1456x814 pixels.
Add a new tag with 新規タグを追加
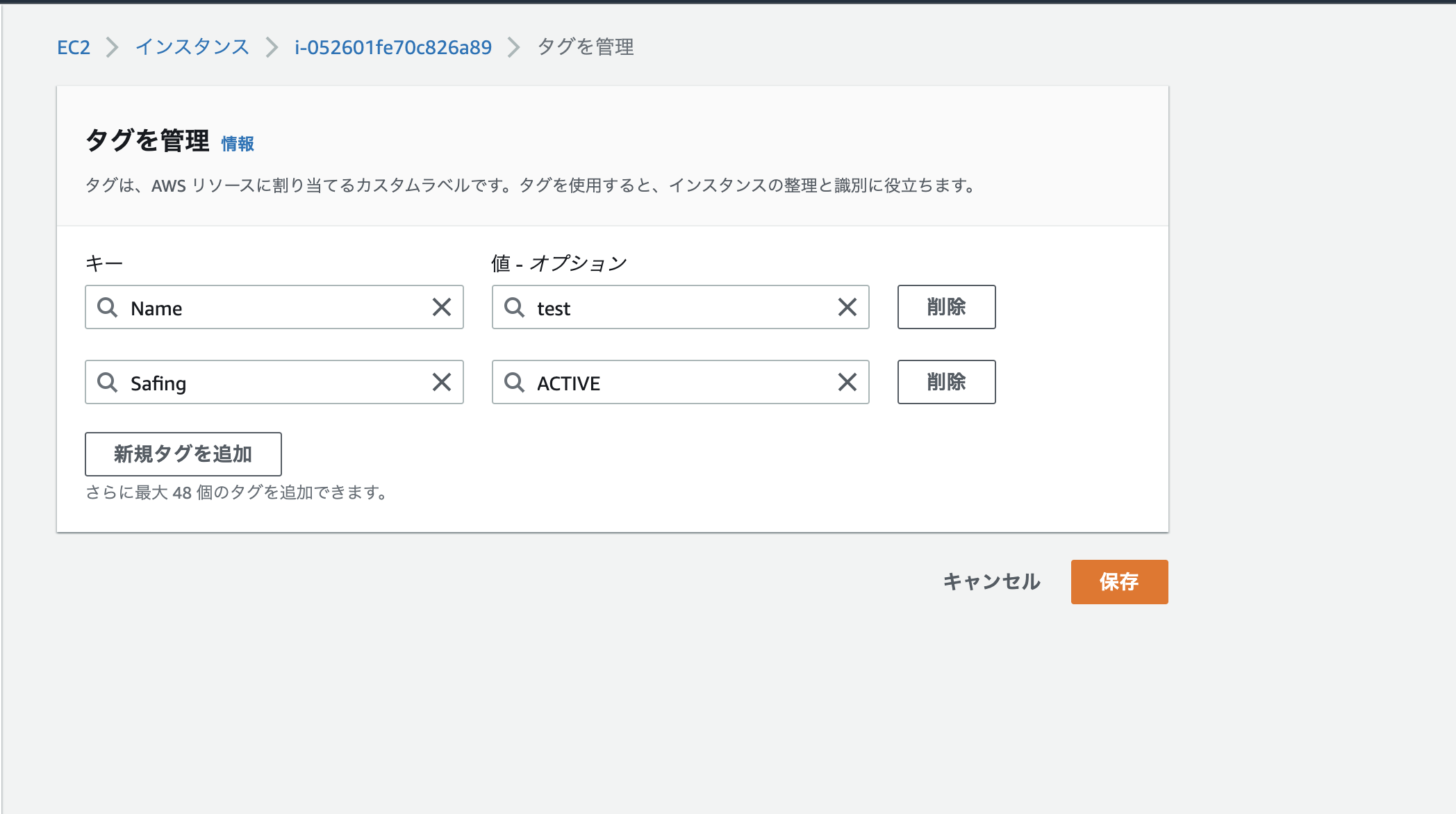pos(183,454)
